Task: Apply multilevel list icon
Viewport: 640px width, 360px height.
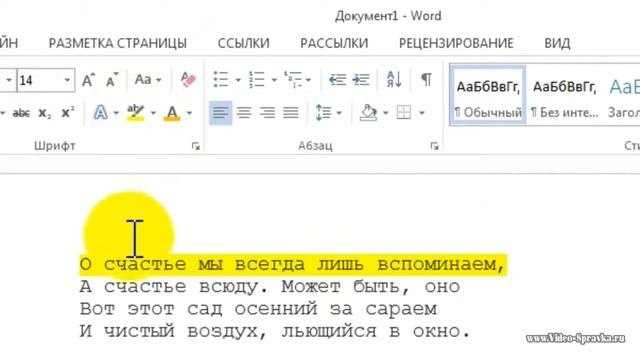Action: [293, 80]
